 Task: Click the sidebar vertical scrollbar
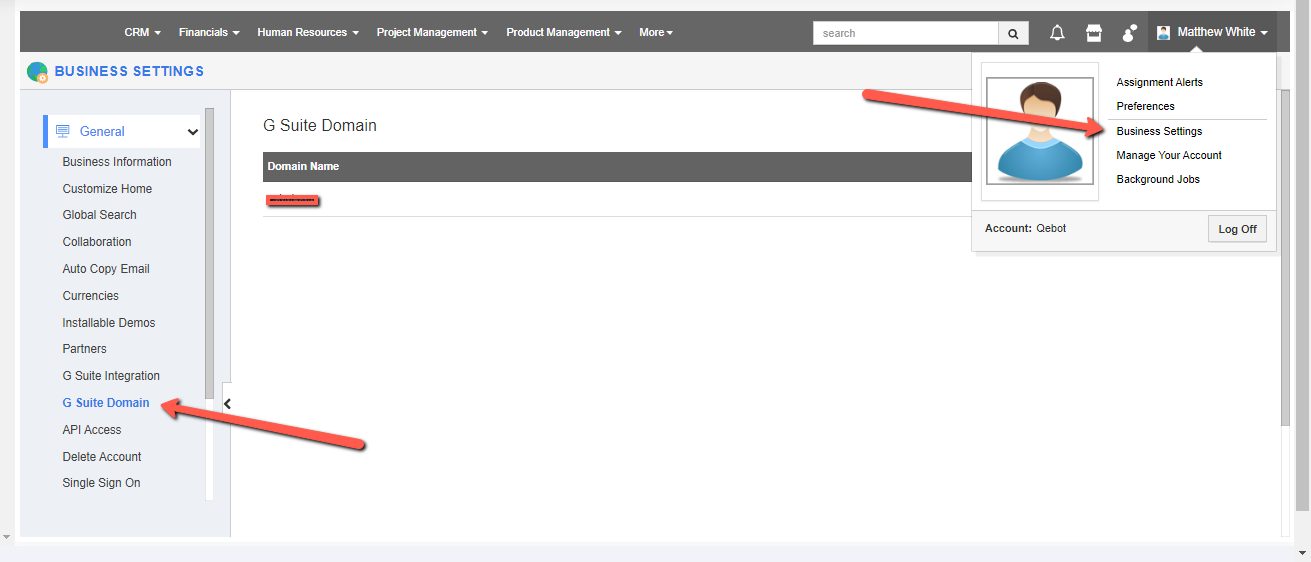coord(209,250)
